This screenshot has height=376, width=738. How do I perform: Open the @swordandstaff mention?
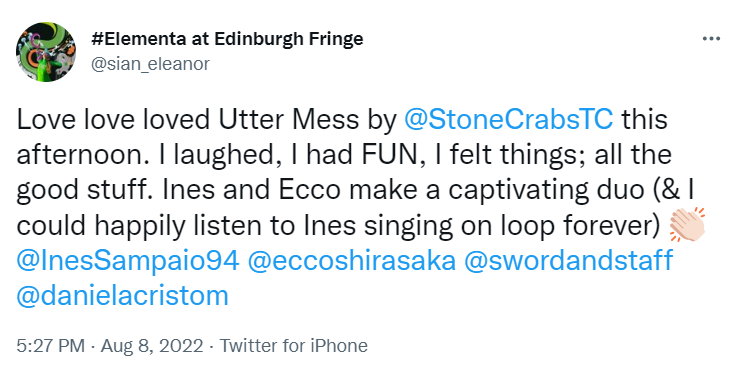point(569,261)
